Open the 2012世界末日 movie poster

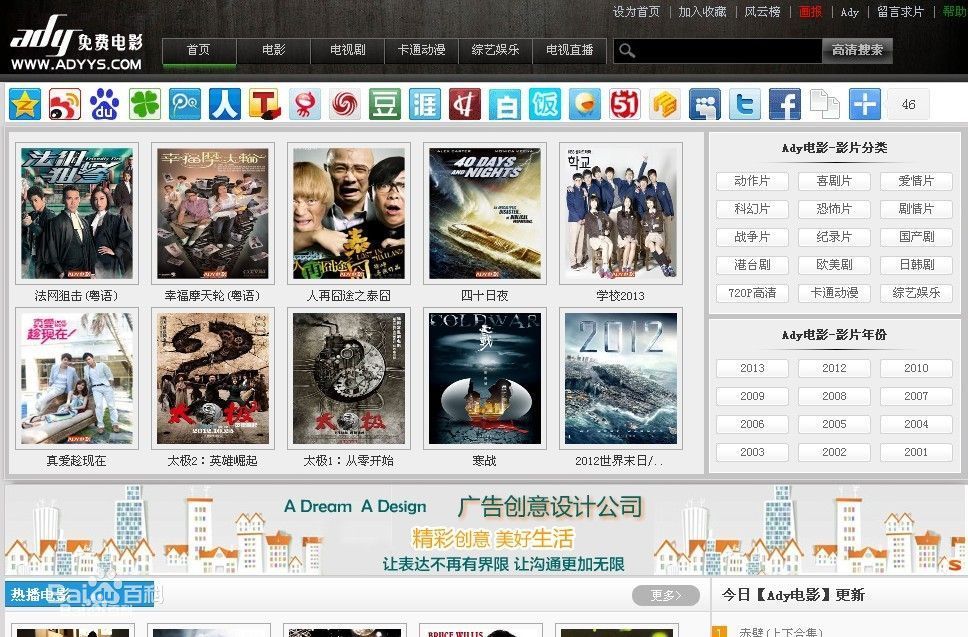[x=620, y=378]
